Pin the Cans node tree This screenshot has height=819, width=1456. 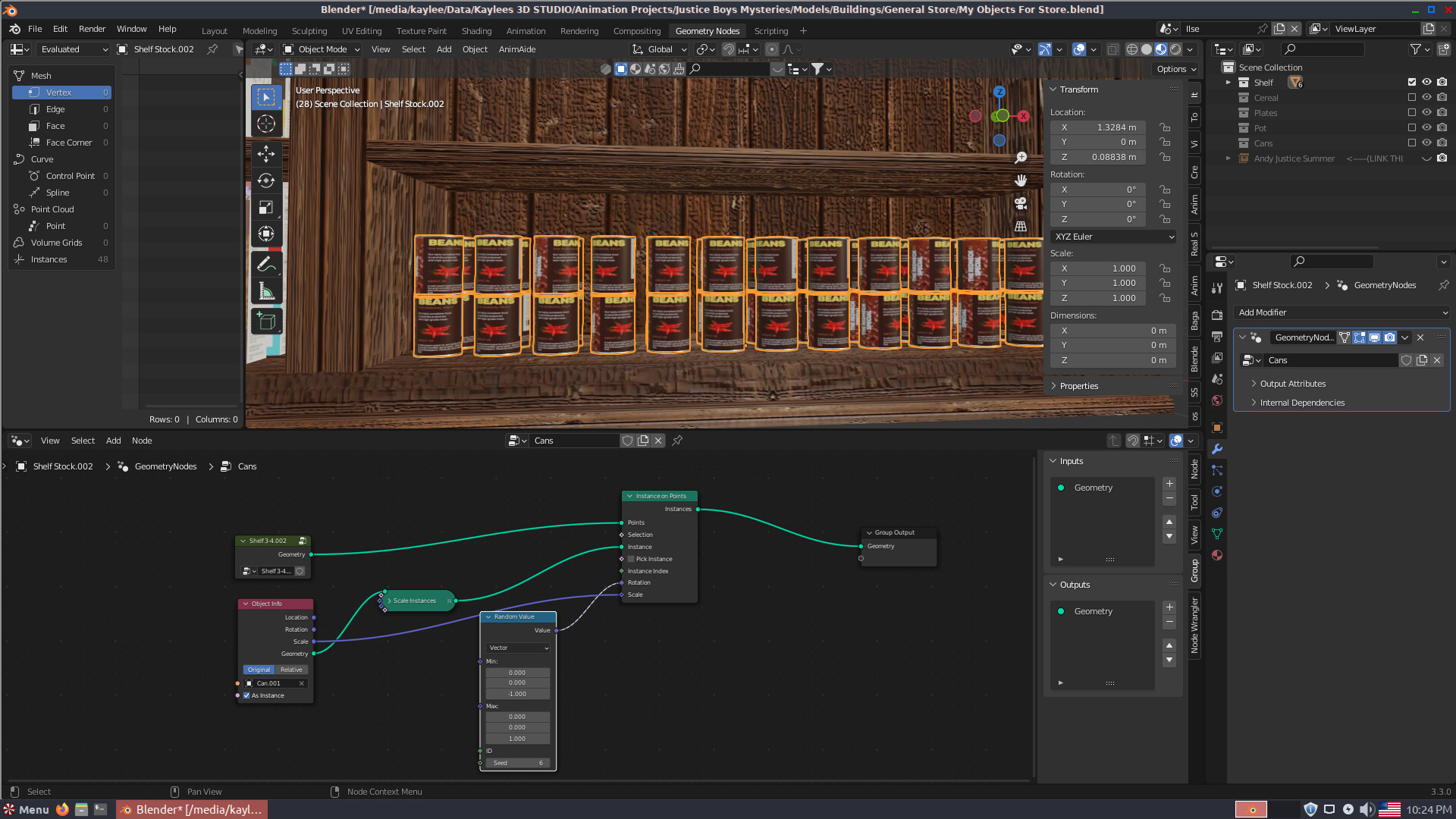click(677, 441)
